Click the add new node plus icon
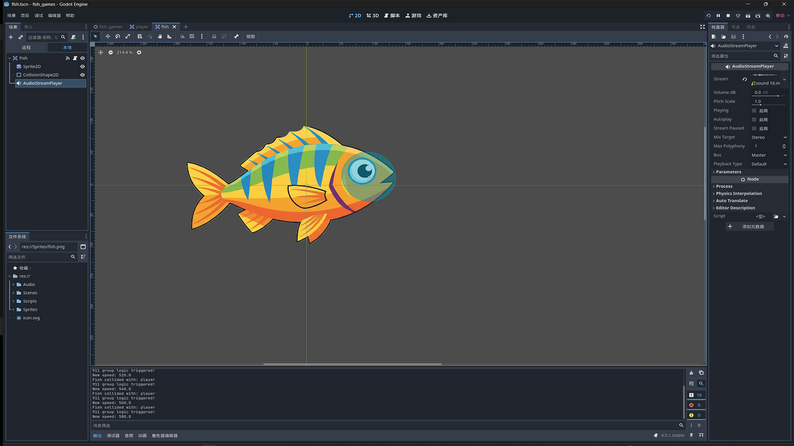The image size is (794, 446). click(x=11, y=37)
